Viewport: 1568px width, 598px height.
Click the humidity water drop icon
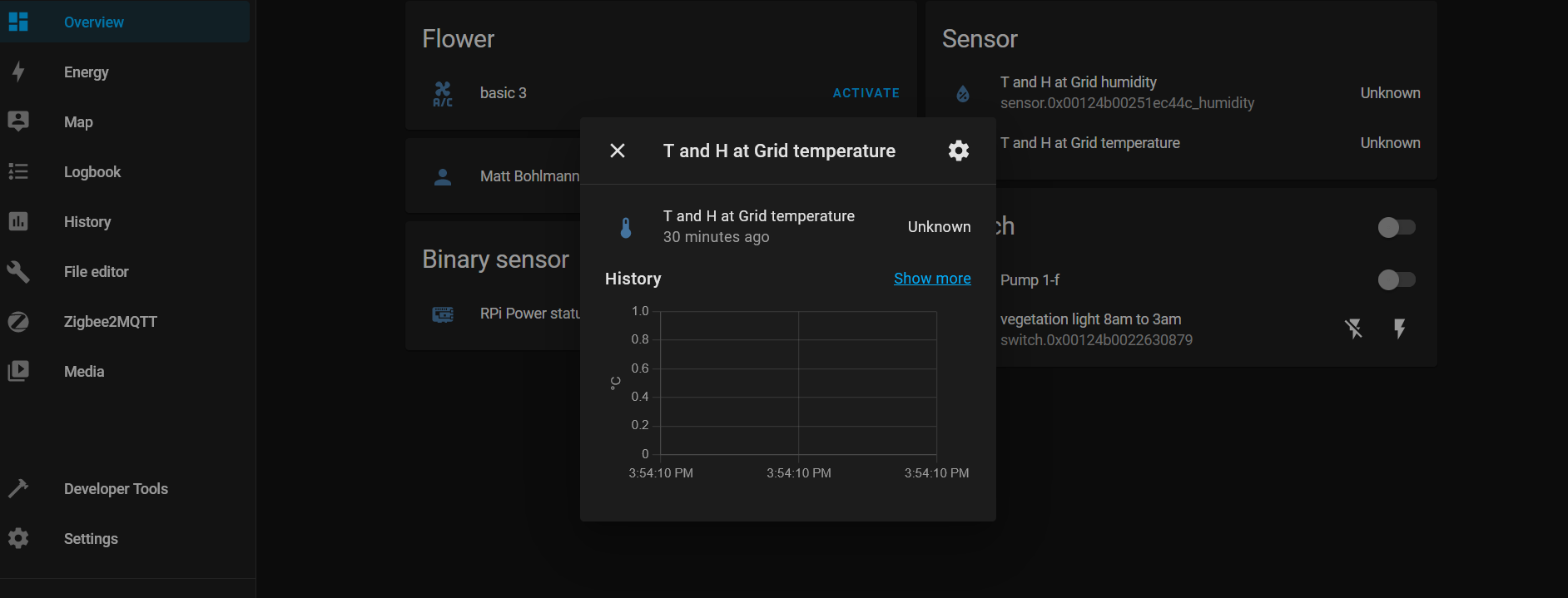point(963,93)
